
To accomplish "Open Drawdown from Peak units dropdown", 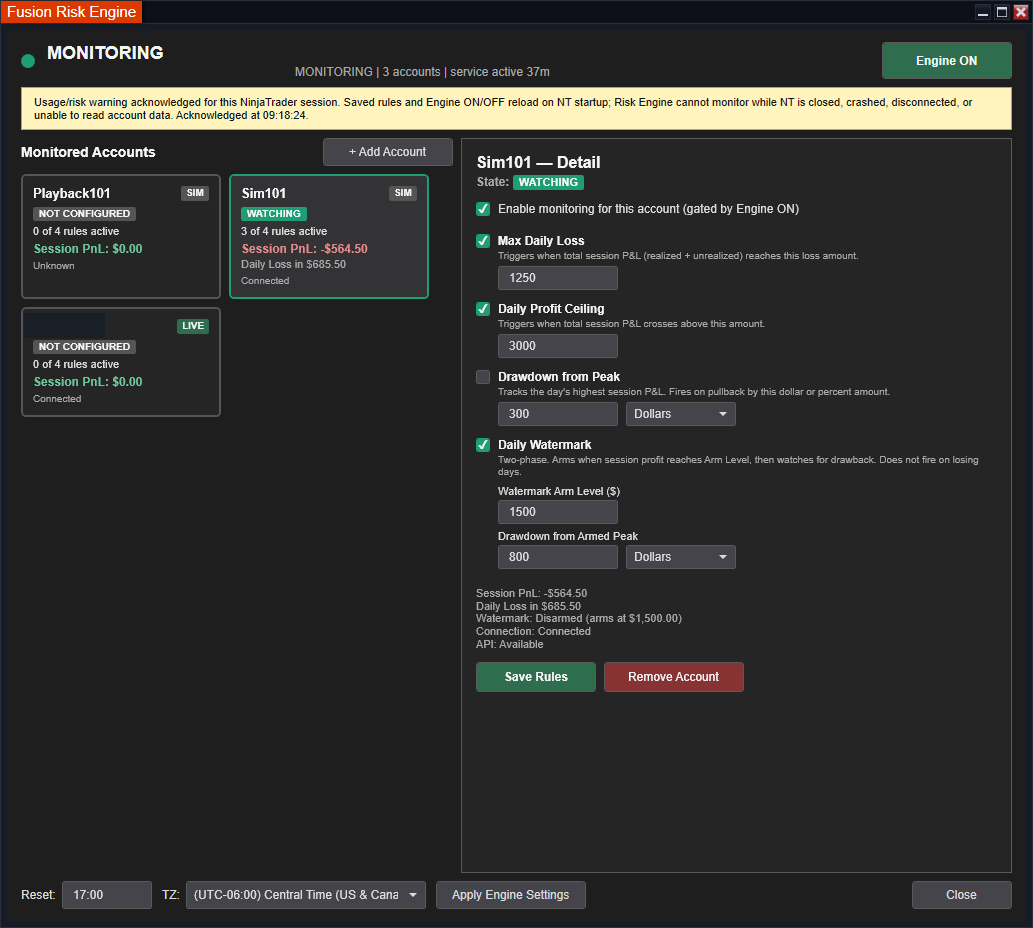I will tap(681, 414).
